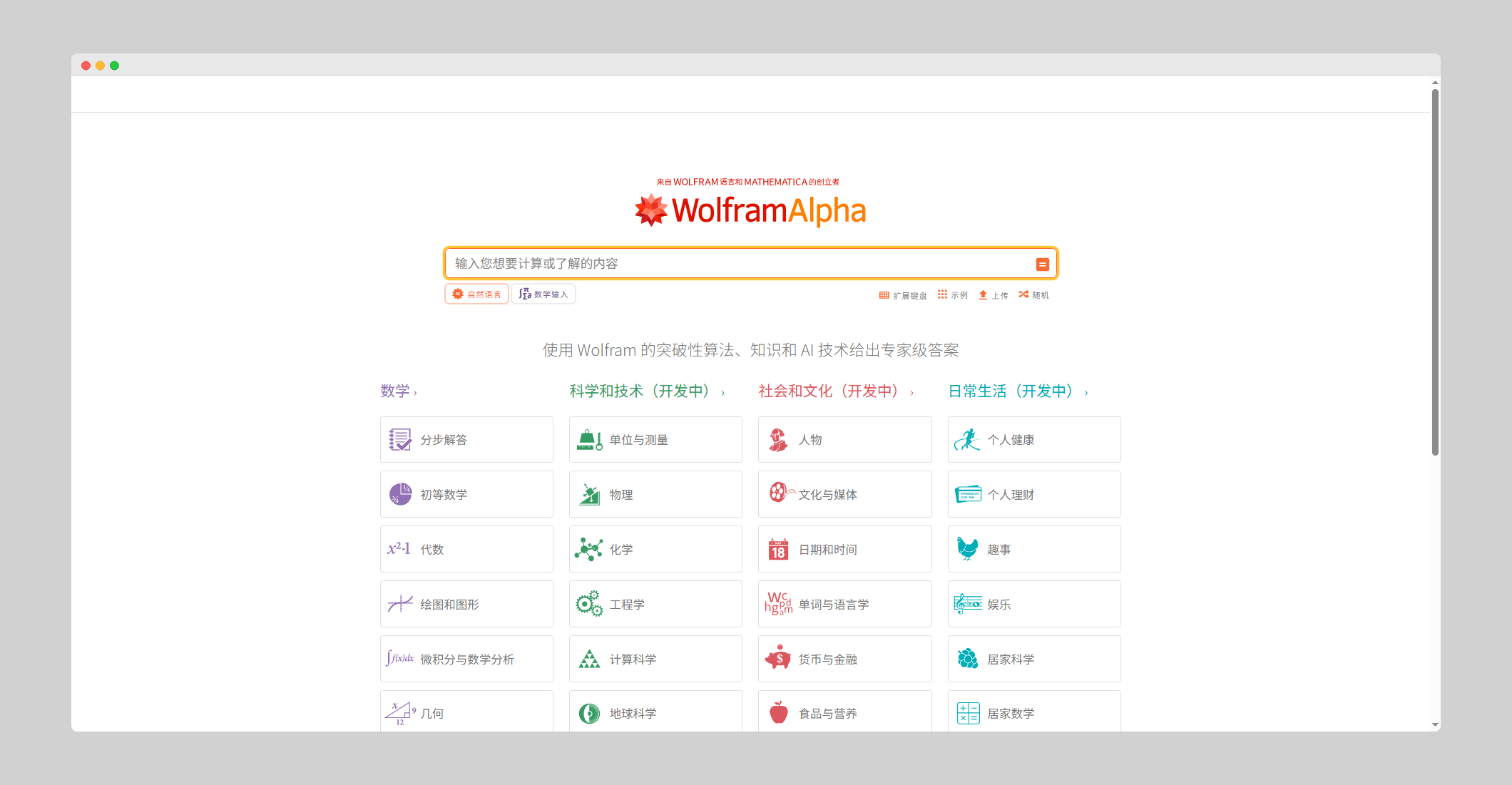The image size is (1512, 785).
Task: Open the 分步解答 text label
Action: click(x=444, y=440)
